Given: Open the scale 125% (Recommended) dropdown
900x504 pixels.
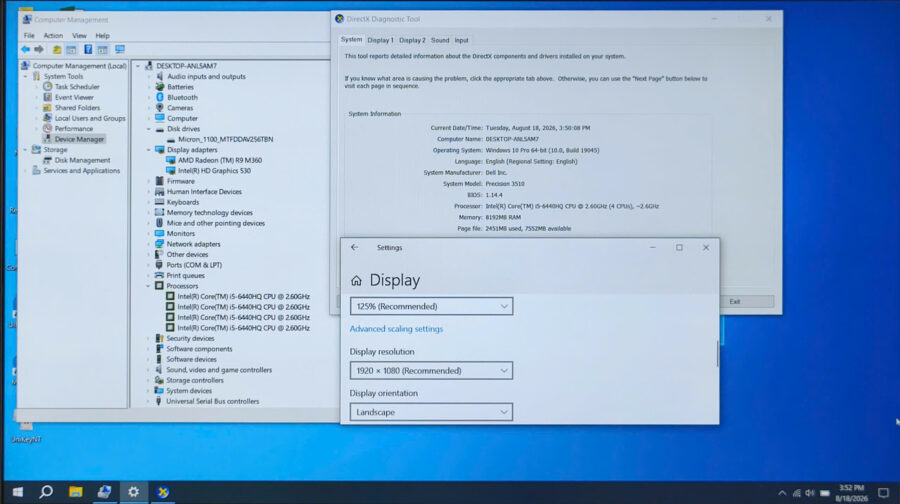Looking at the screenshot, I should tap(431, 307).
